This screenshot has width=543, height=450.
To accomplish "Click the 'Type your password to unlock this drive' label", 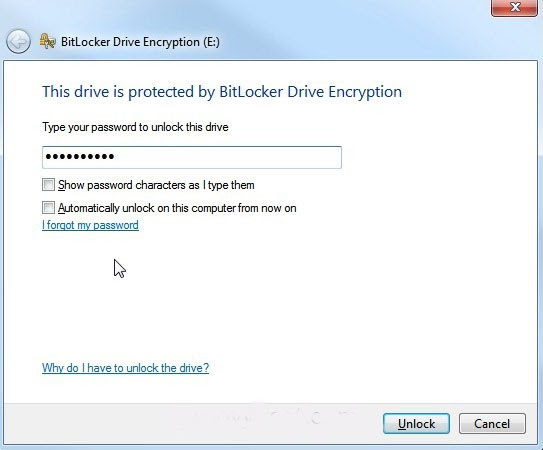I will [x=135, y=127].
